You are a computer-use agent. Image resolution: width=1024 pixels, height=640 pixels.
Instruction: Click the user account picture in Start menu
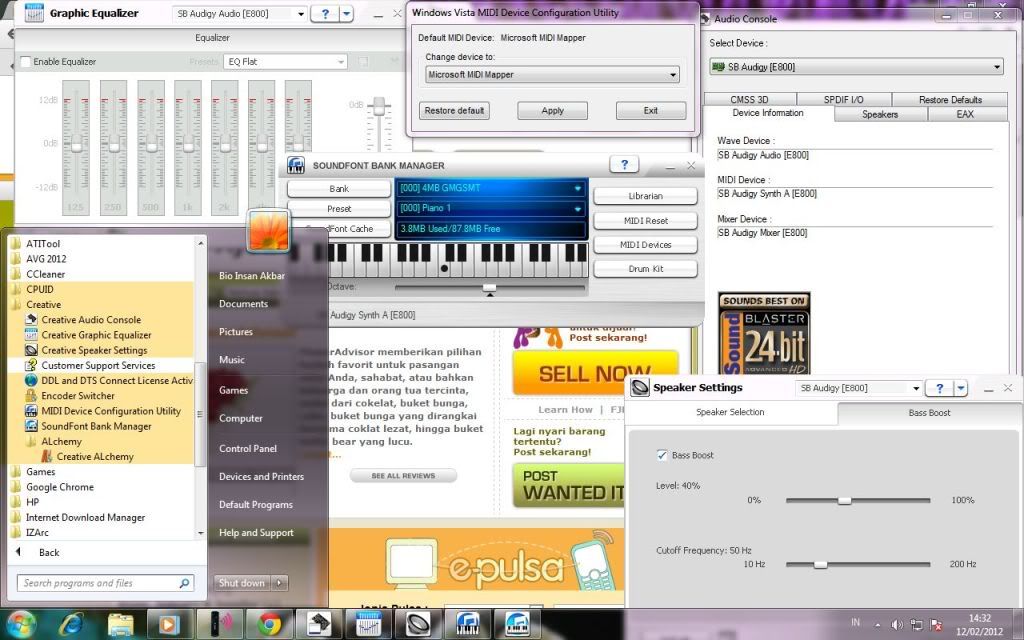click(x=268, y=231)
